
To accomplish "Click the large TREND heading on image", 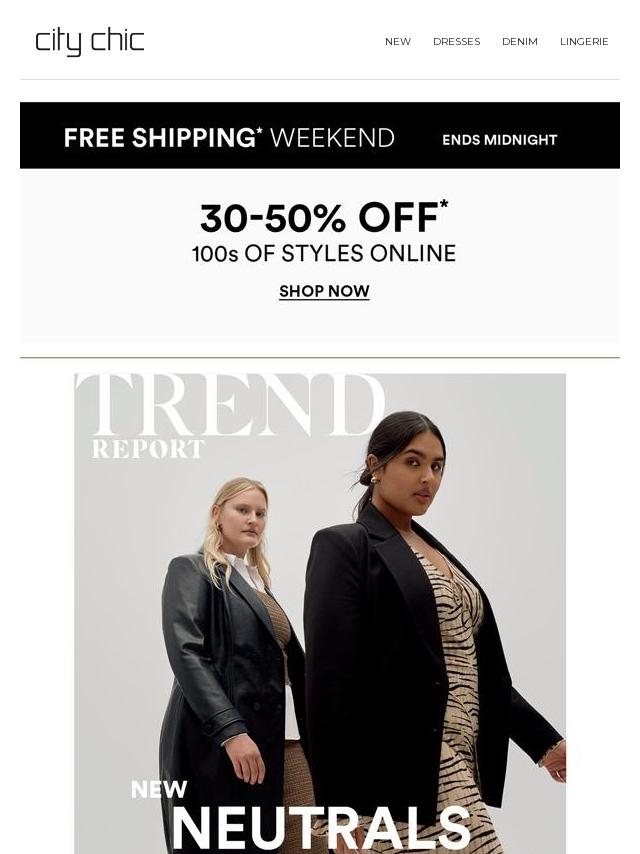I will point(230,405).
